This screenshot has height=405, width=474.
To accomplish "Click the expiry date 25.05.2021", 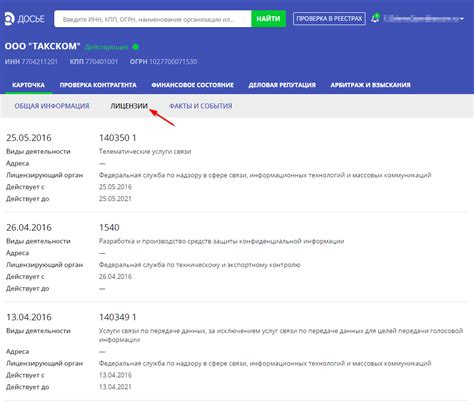I will coord(115,199).
